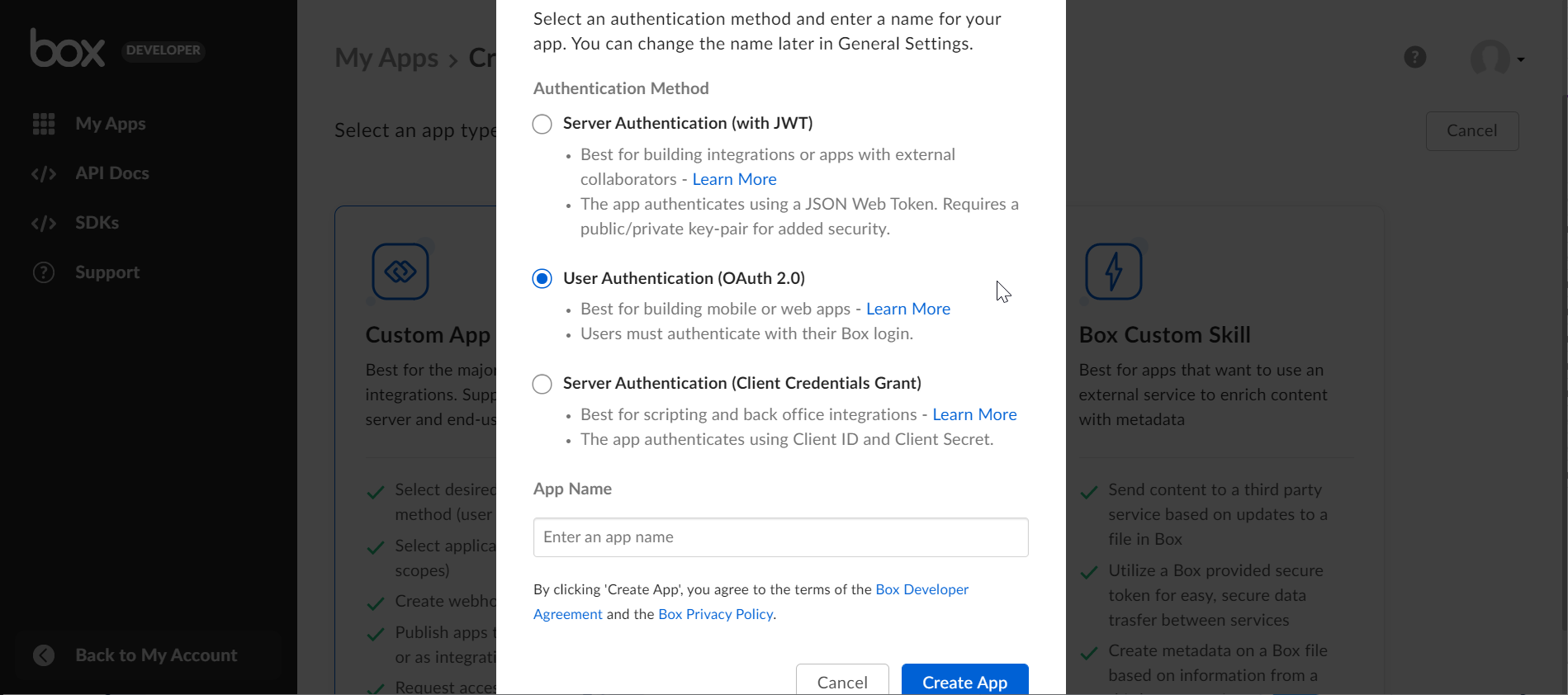
Task: Select Server Authentication (with JWT)
Action: coord(542,124)
